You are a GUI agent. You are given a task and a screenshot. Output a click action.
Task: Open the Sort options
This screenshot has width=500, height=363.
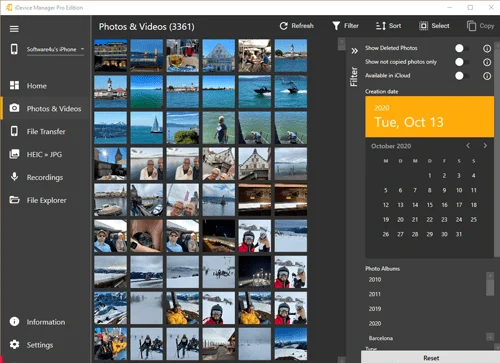pyautogui.click(x=388, y=26)
